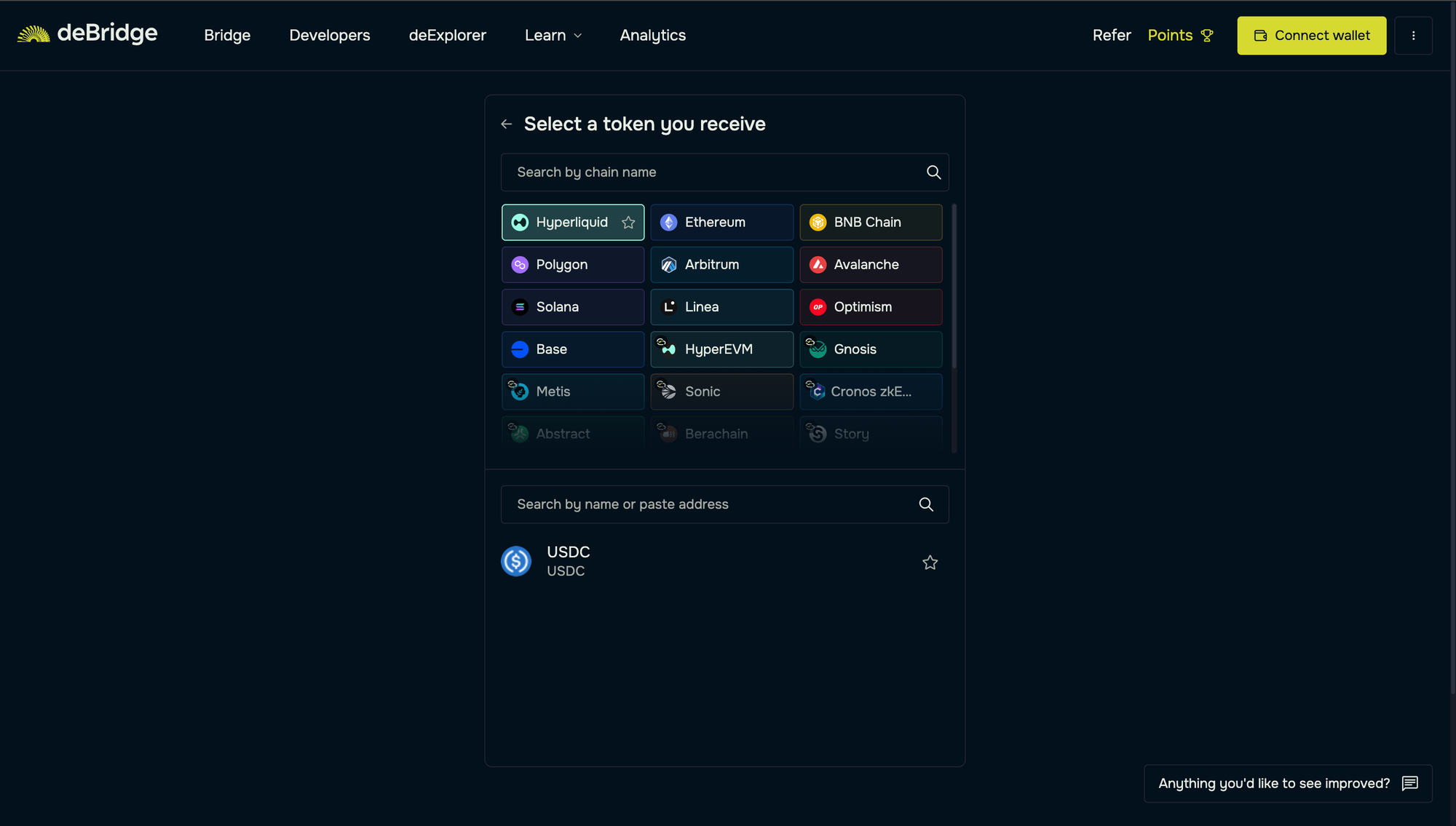Open the deExplorer nav item
The image size is (1456, 826).
(447, 36)
